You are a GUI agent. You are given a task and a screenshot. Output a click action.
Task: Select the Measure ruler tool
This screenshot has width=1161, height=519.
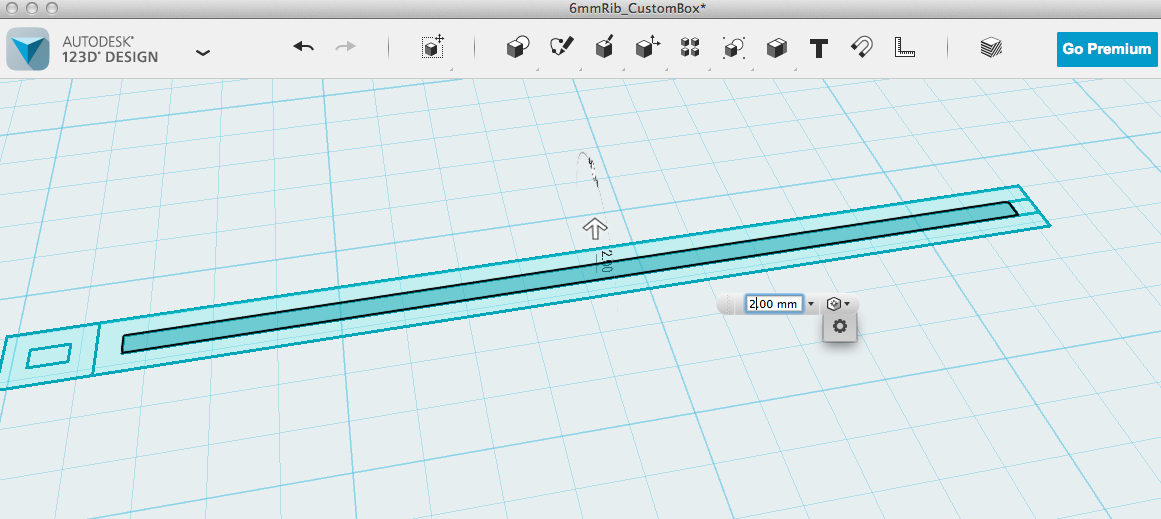pos(904,48)
